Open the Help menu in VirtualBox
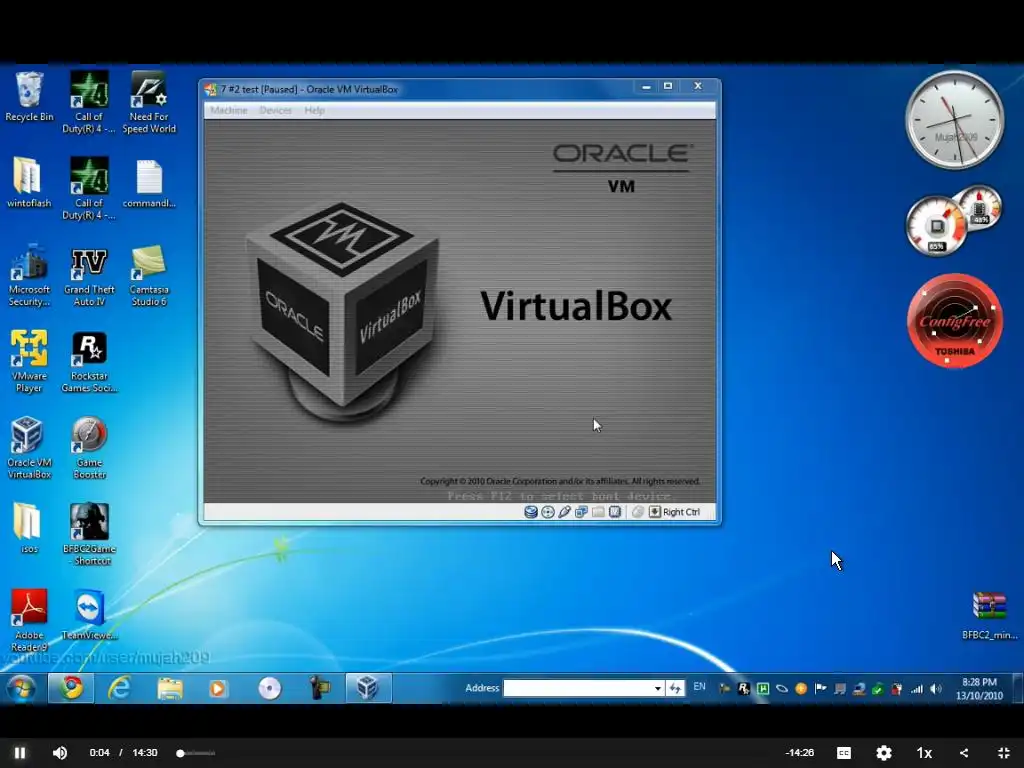 pos(314,110)
